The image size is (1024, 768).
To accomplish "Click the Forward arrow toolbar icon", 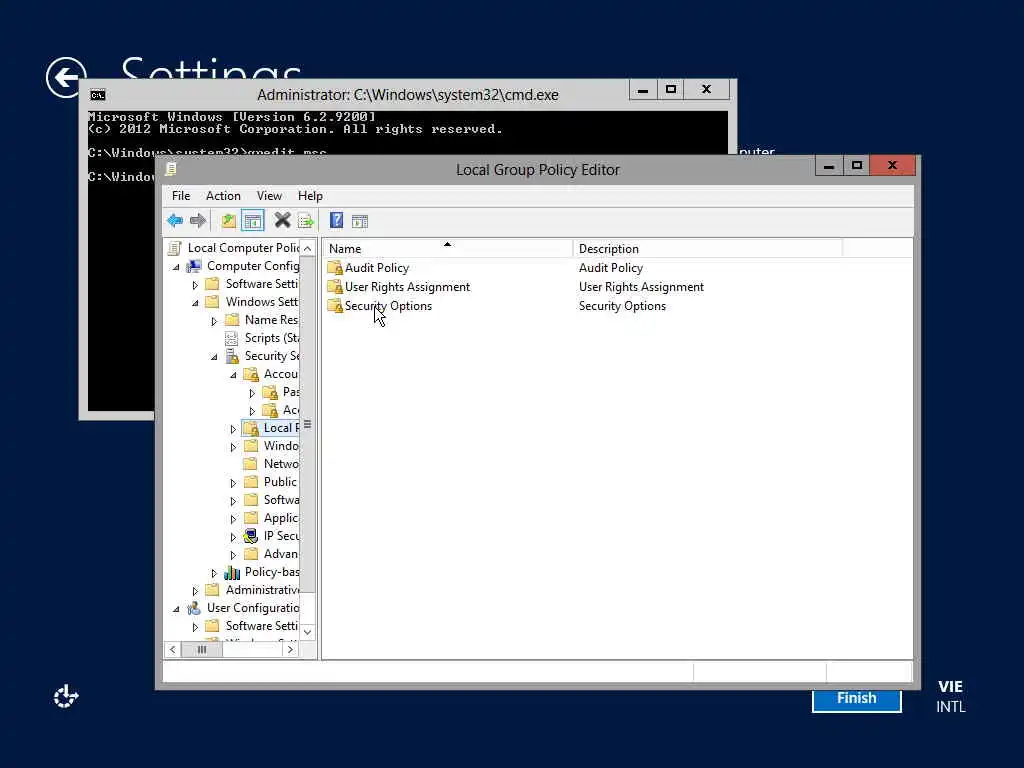I will click(x=198, y=221).
